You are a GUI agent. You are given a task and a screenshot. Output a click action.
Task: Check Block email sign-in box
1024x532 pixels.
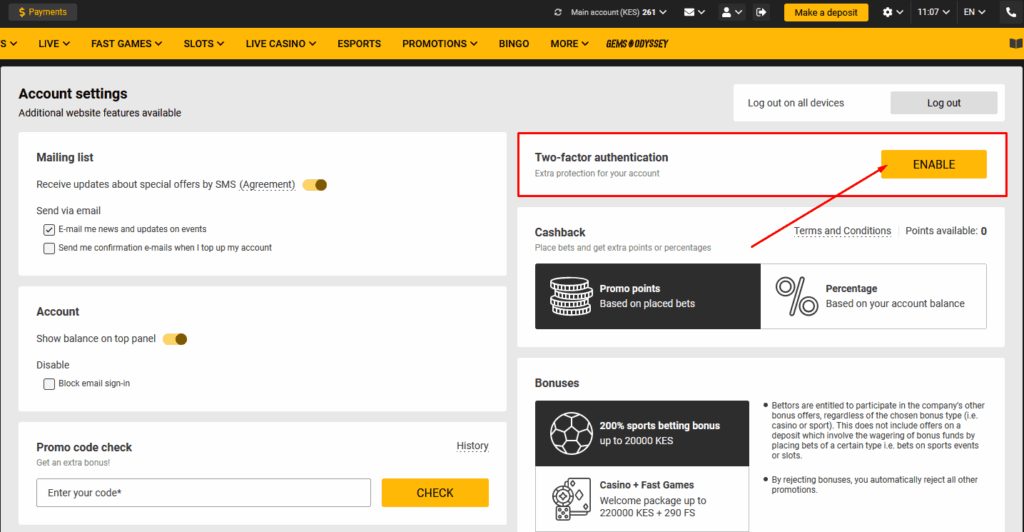[x=49, y=383]
